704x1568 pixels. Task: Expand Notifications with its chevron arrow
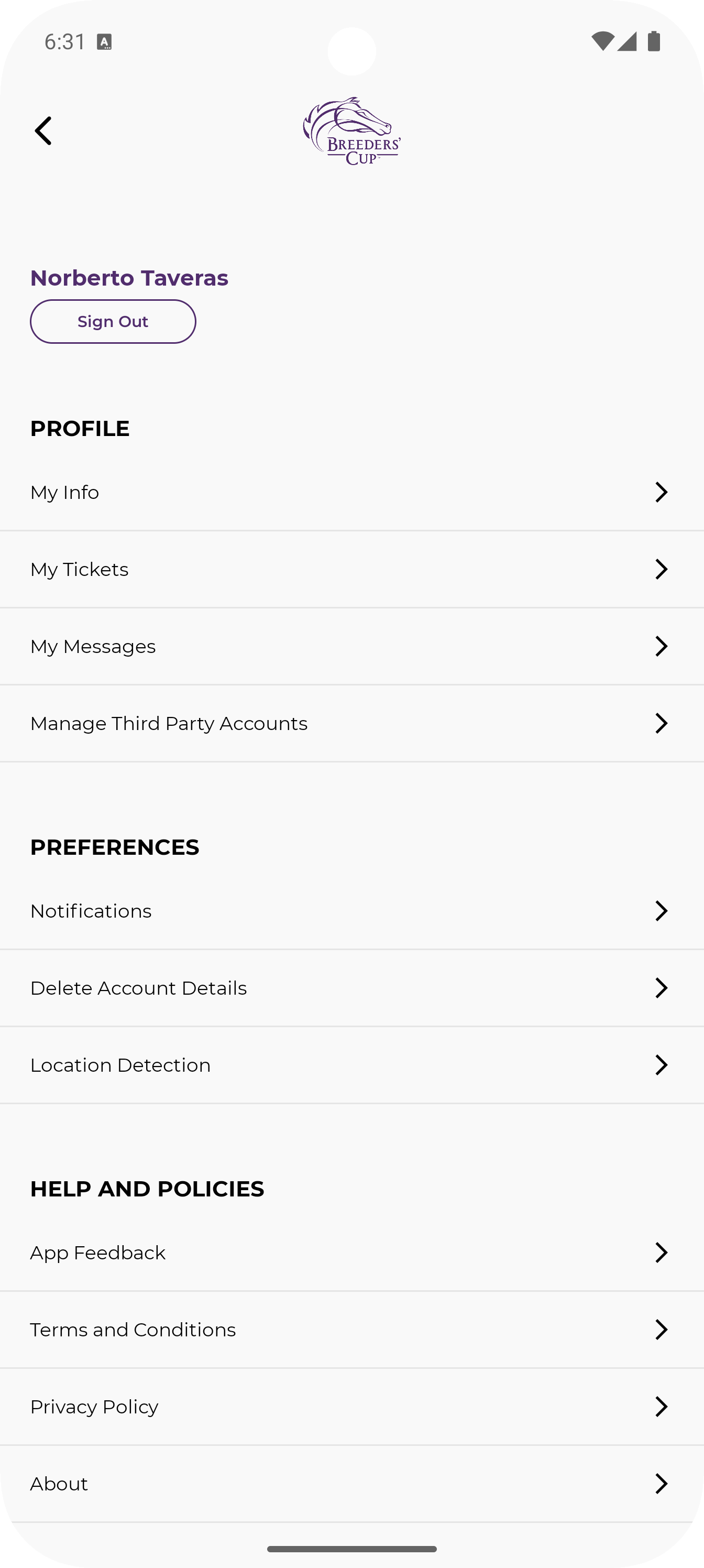[661, 911]
